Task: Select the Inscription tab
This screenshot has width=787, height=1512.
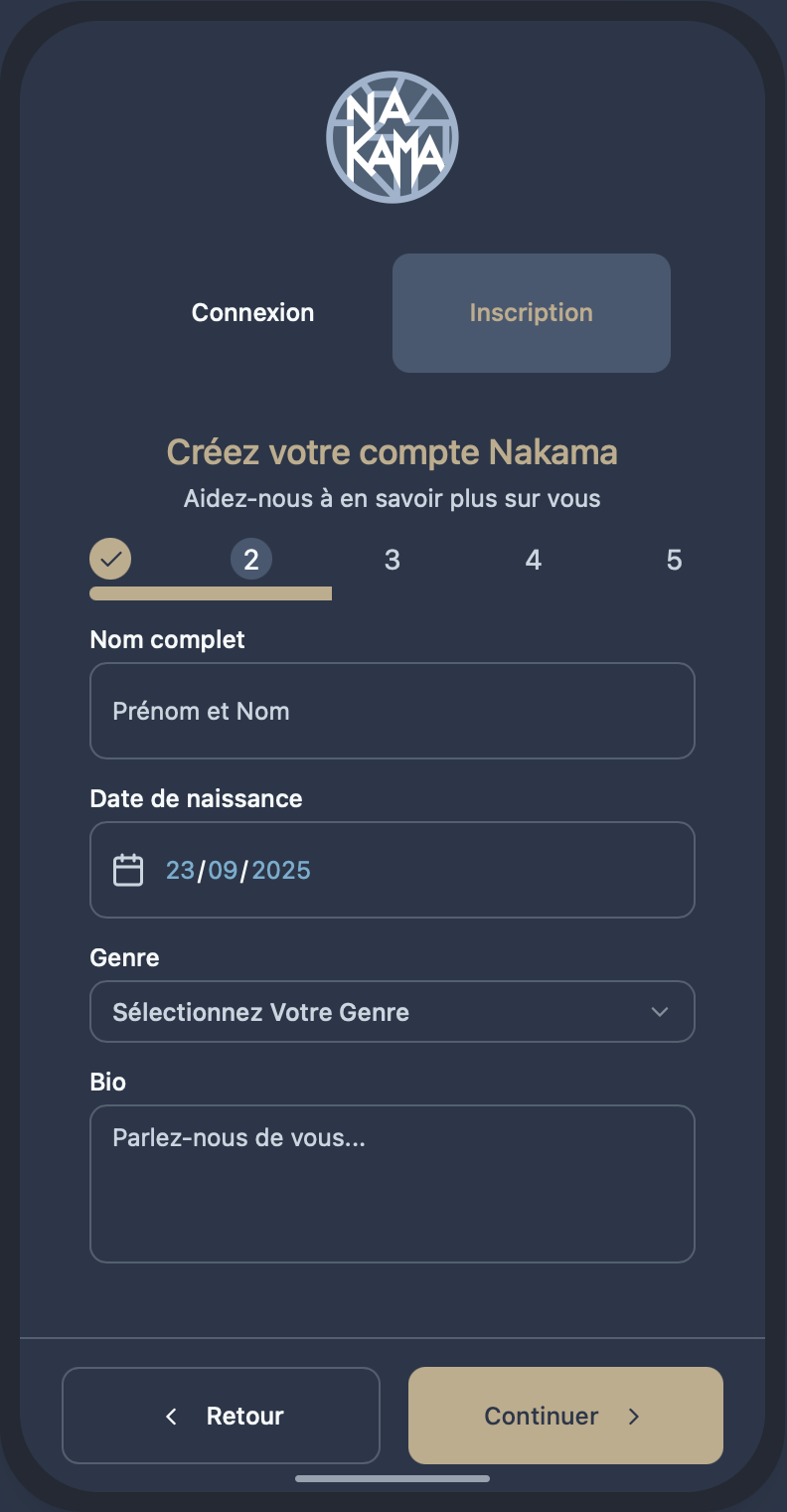Action: point(531,312)
